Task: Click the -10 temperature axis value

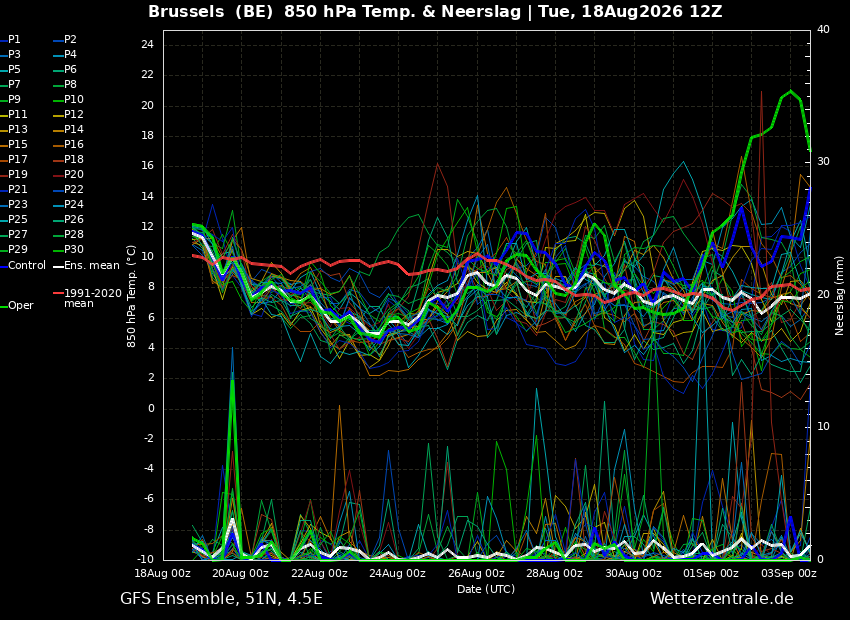Action: 145,559
